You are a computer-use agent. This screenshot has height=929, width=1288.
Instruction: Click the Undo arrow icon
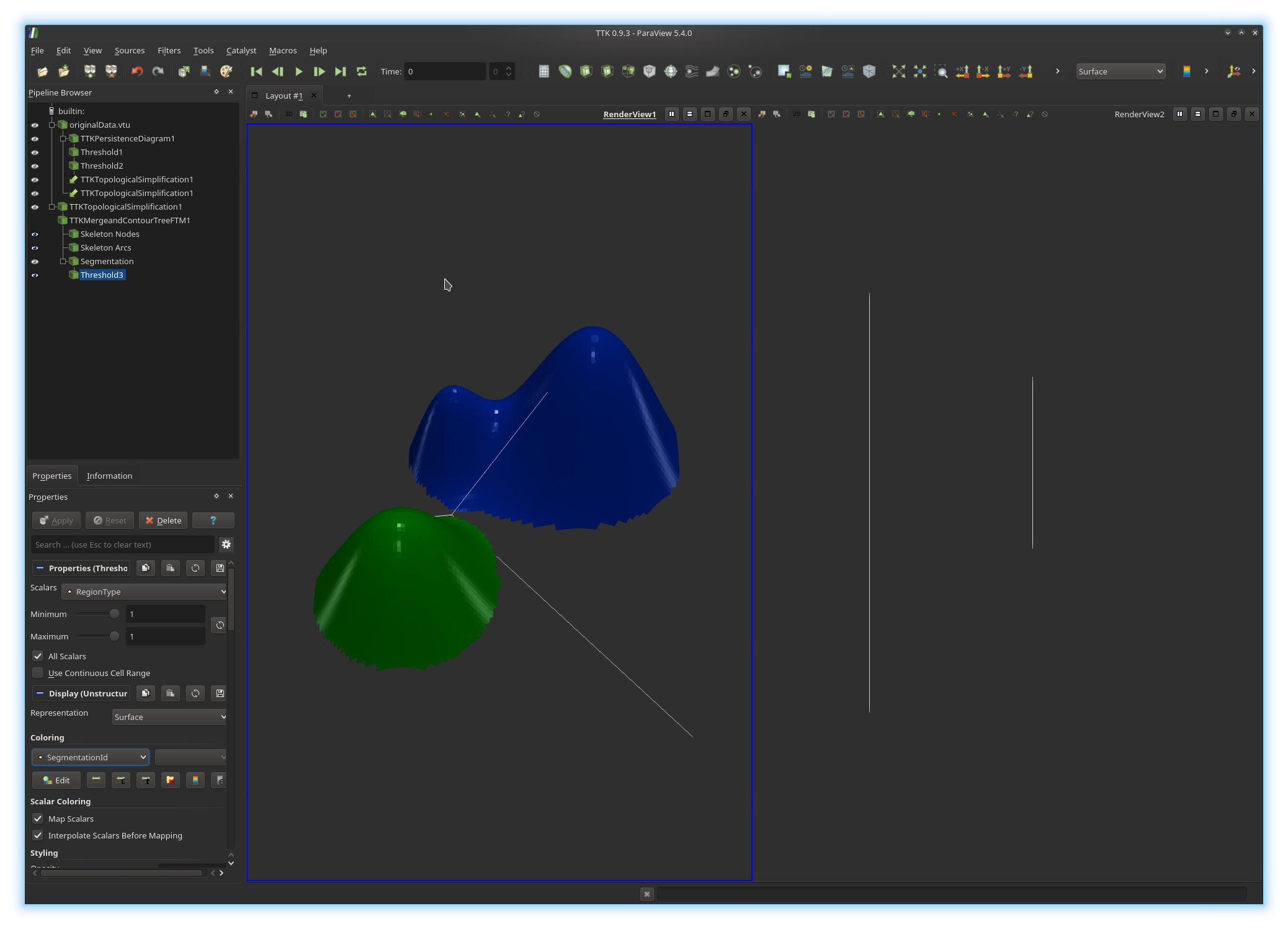click(x=137, y=71)
